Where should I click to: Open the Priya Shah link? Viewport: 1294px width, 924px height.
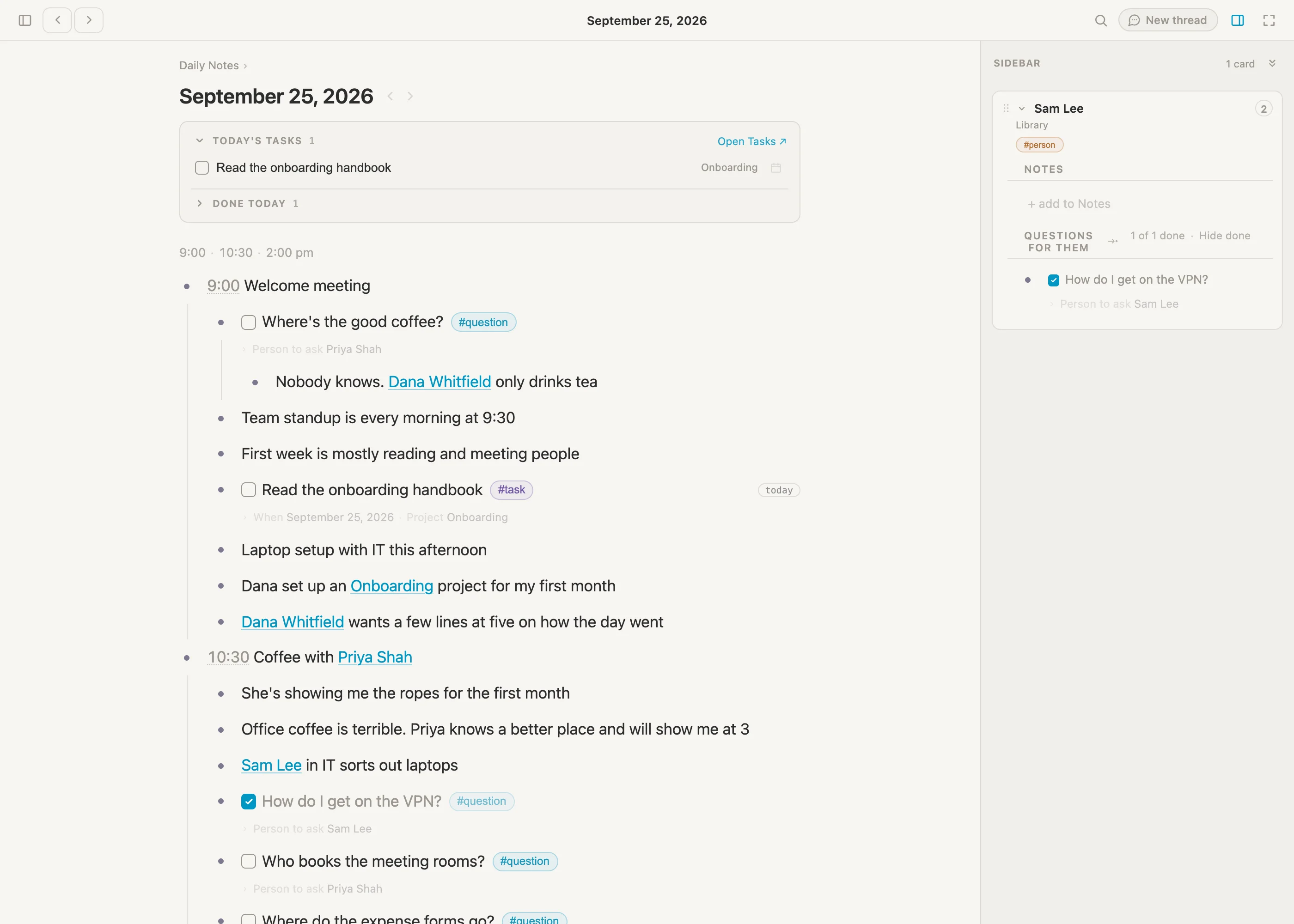coord(375,657)
